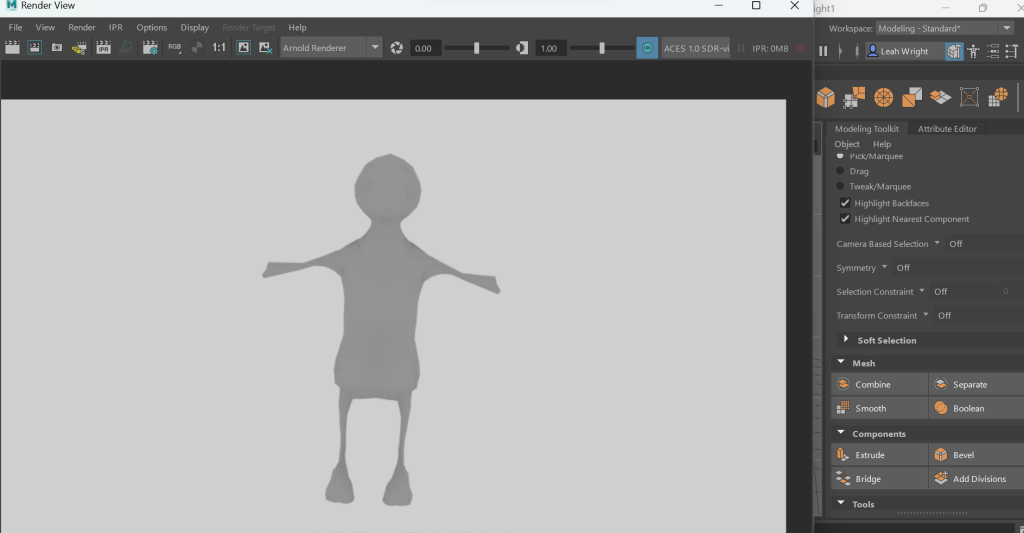Click the Bevel cube shelf icon

(825, 97)
